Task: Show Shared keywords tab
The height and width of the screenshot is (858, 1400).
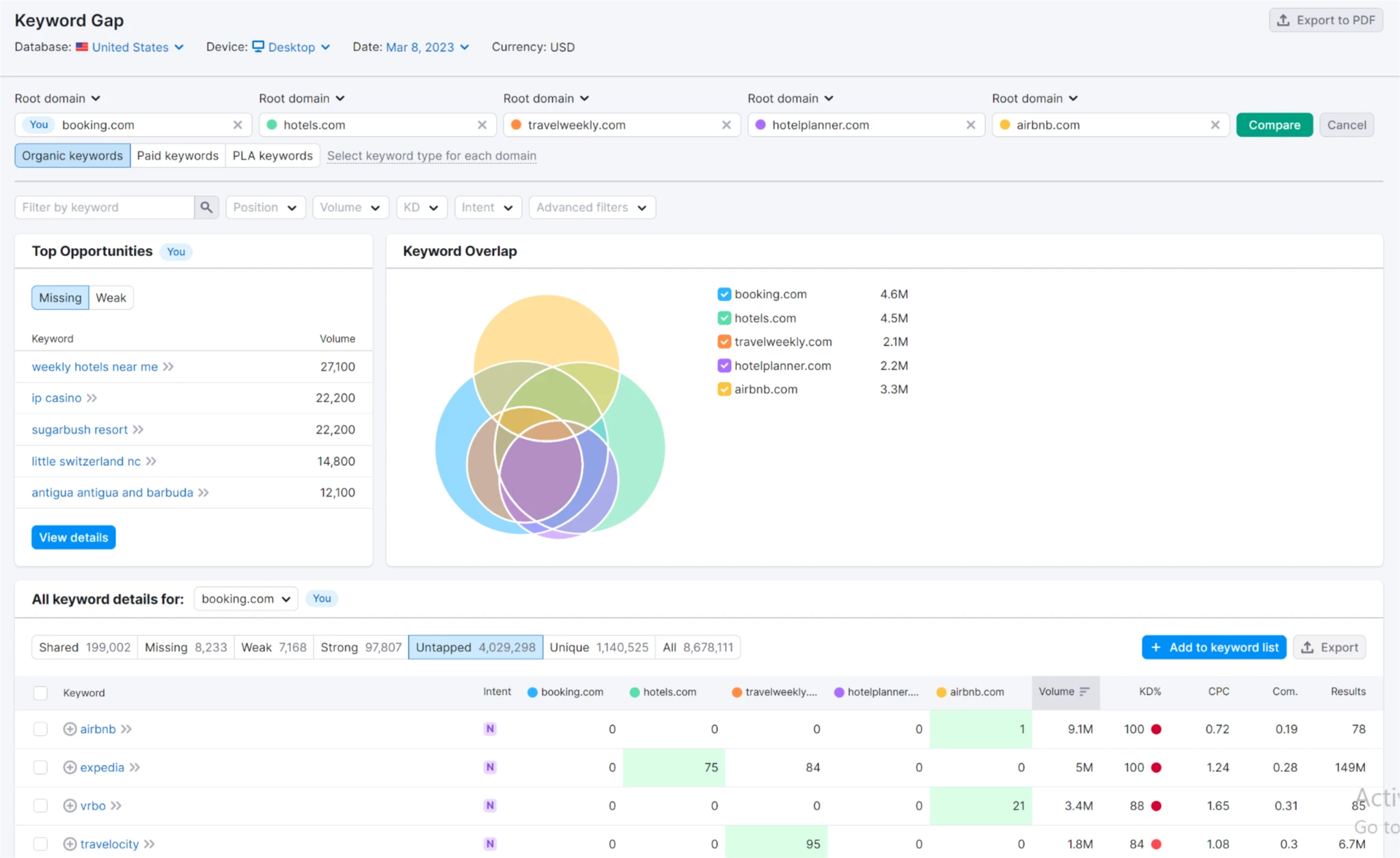Action: tap(85, 647)
